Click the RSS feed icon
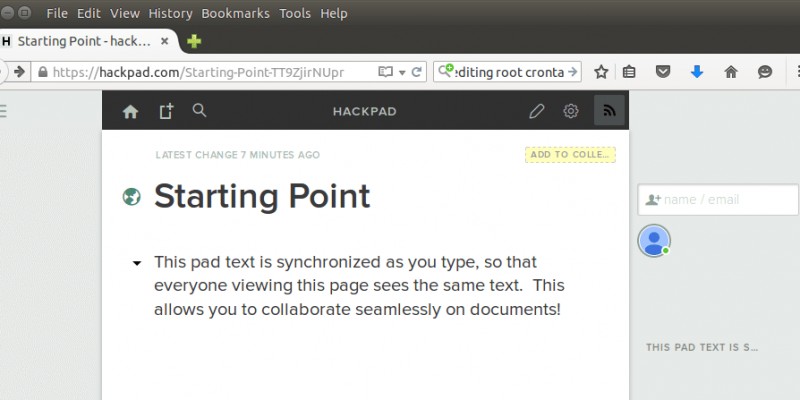 point(609,110)
